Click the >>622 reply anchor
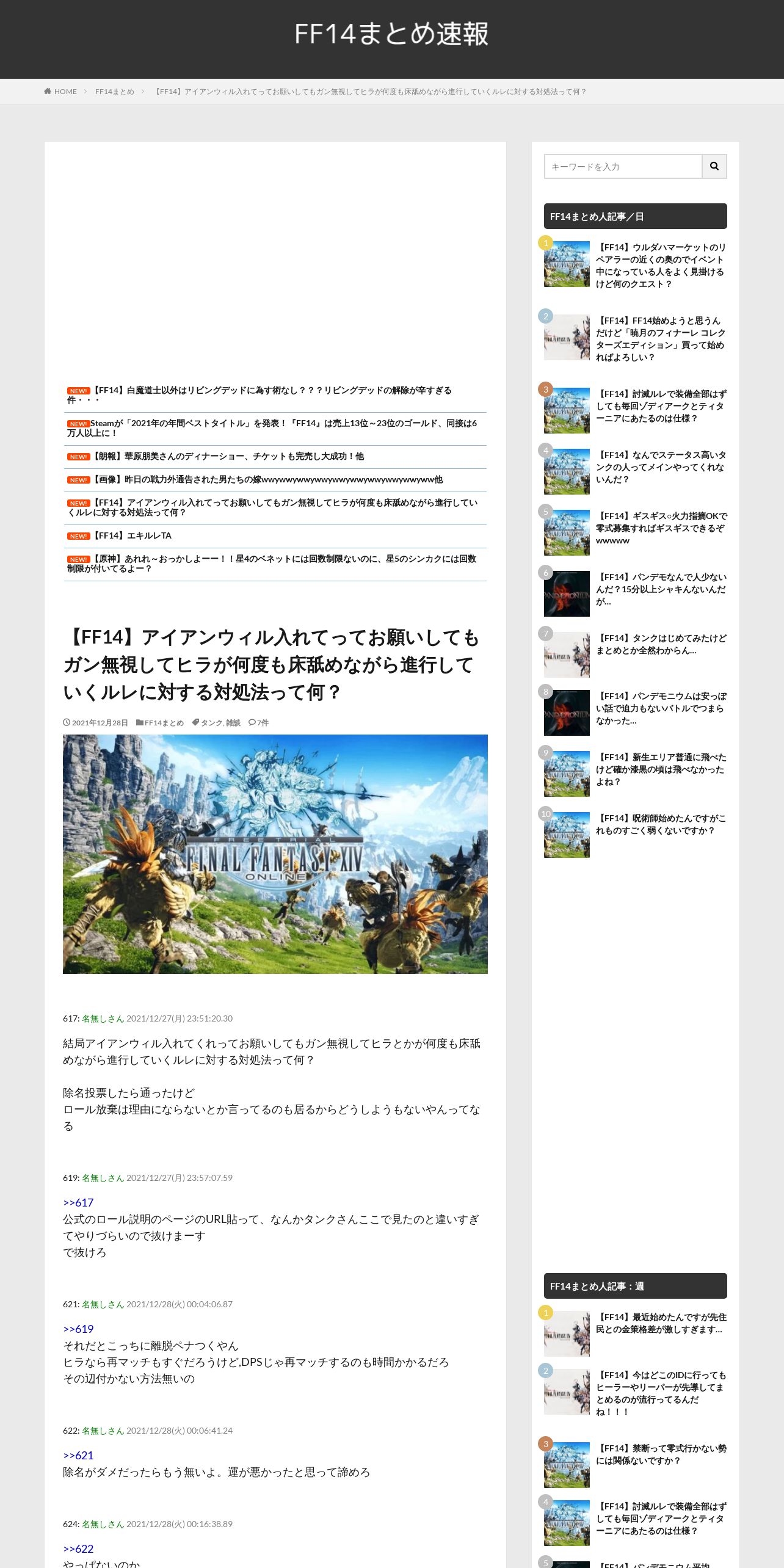 point(78,1548)
